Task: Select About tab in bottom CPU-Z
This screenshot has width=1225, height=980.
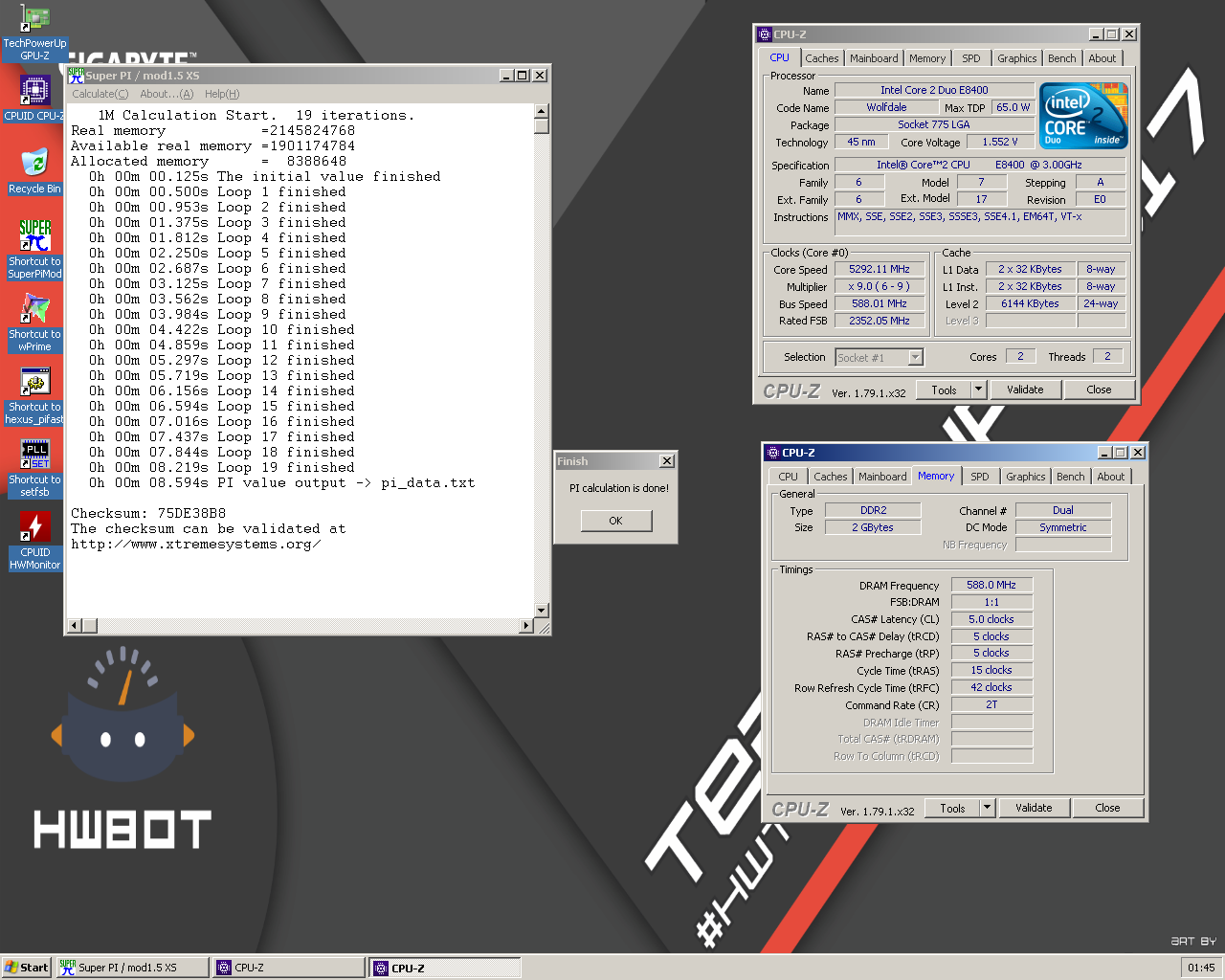Action: coord(1110,477)
